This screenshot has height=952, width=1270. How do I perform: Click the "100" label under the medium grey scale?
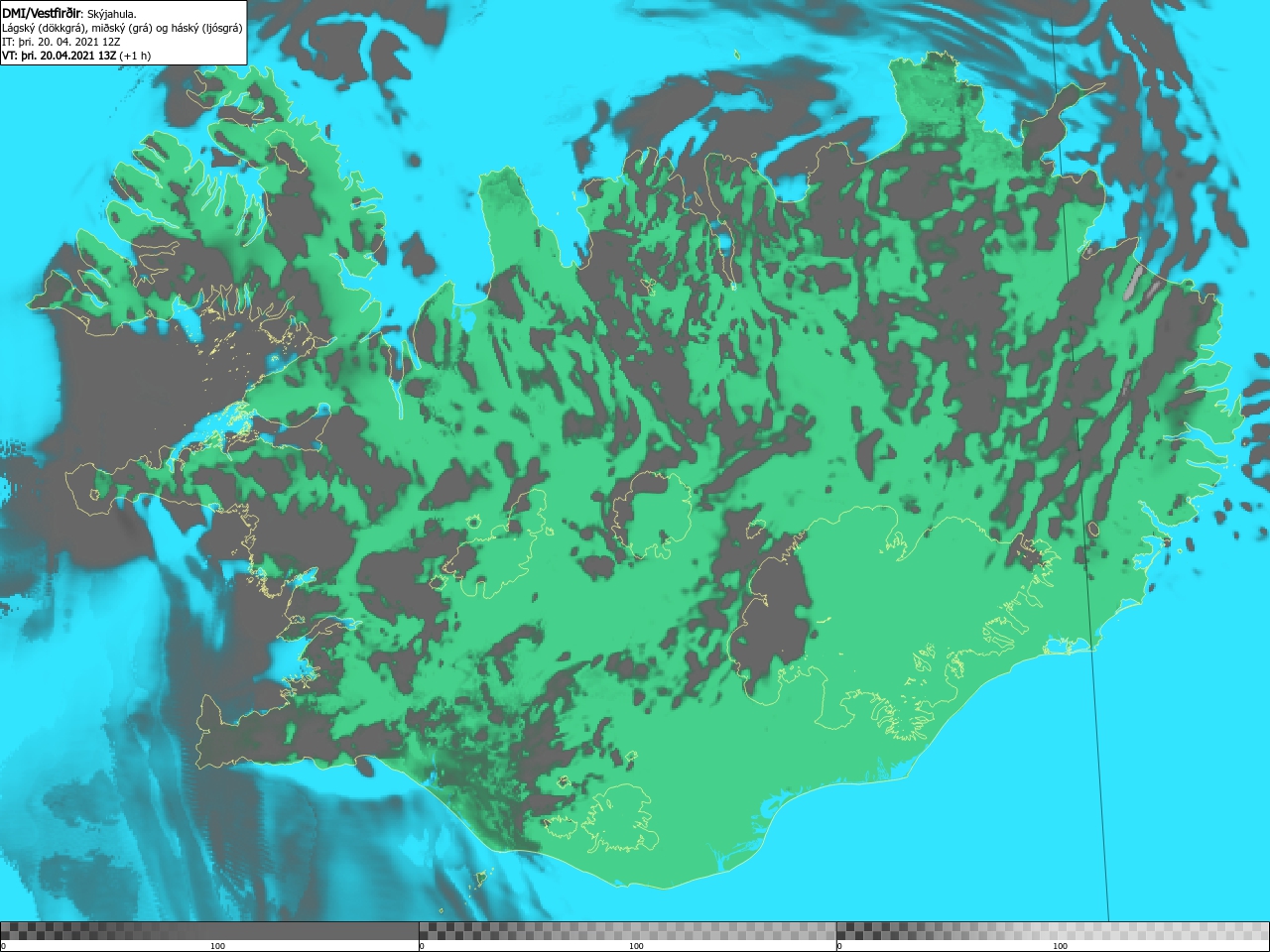[636, 946]
